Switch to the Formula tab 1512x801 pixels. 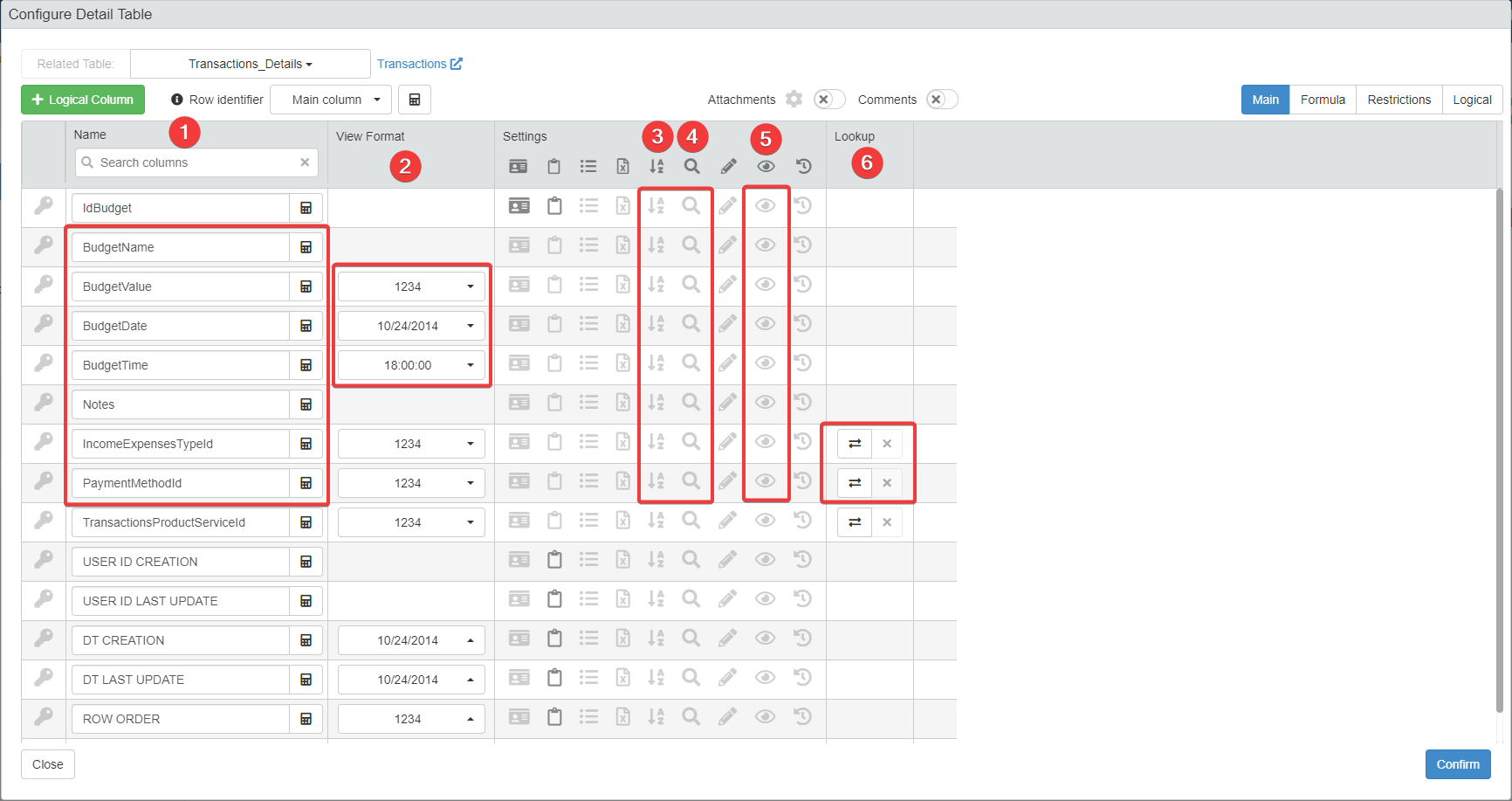click(1322, 100)
